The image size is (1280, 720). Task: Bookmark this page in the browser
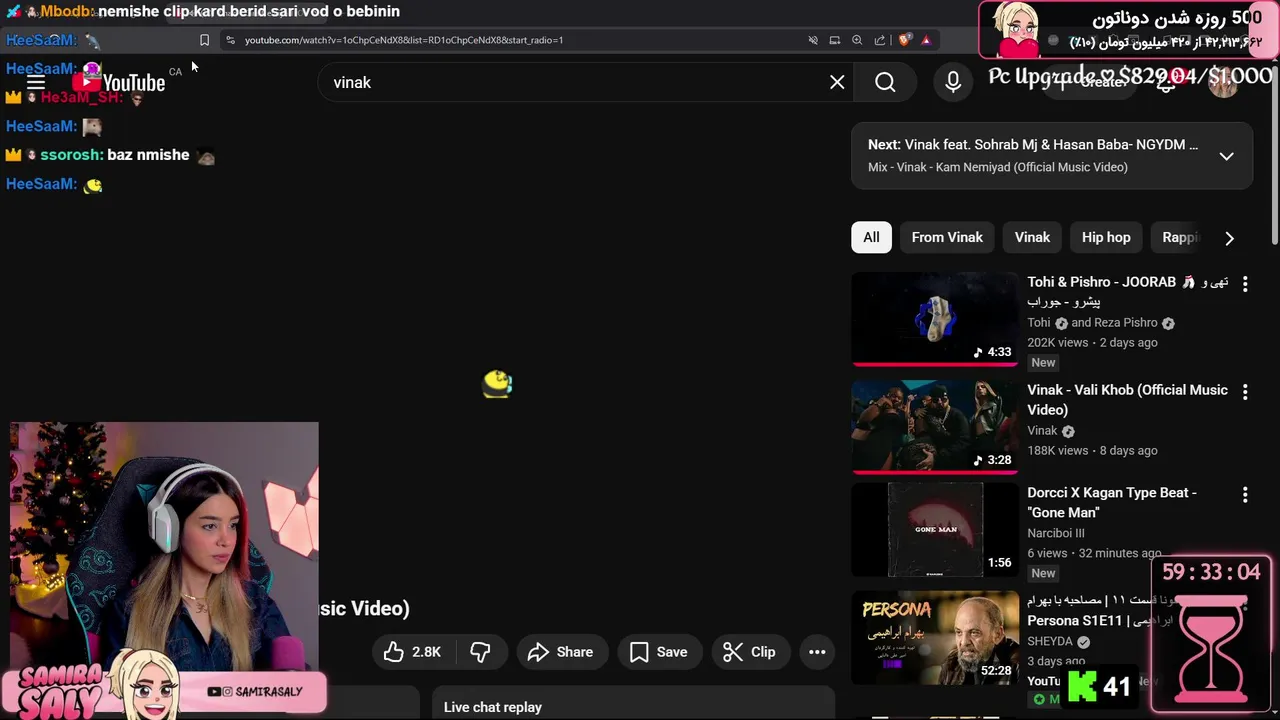point(204,40)
